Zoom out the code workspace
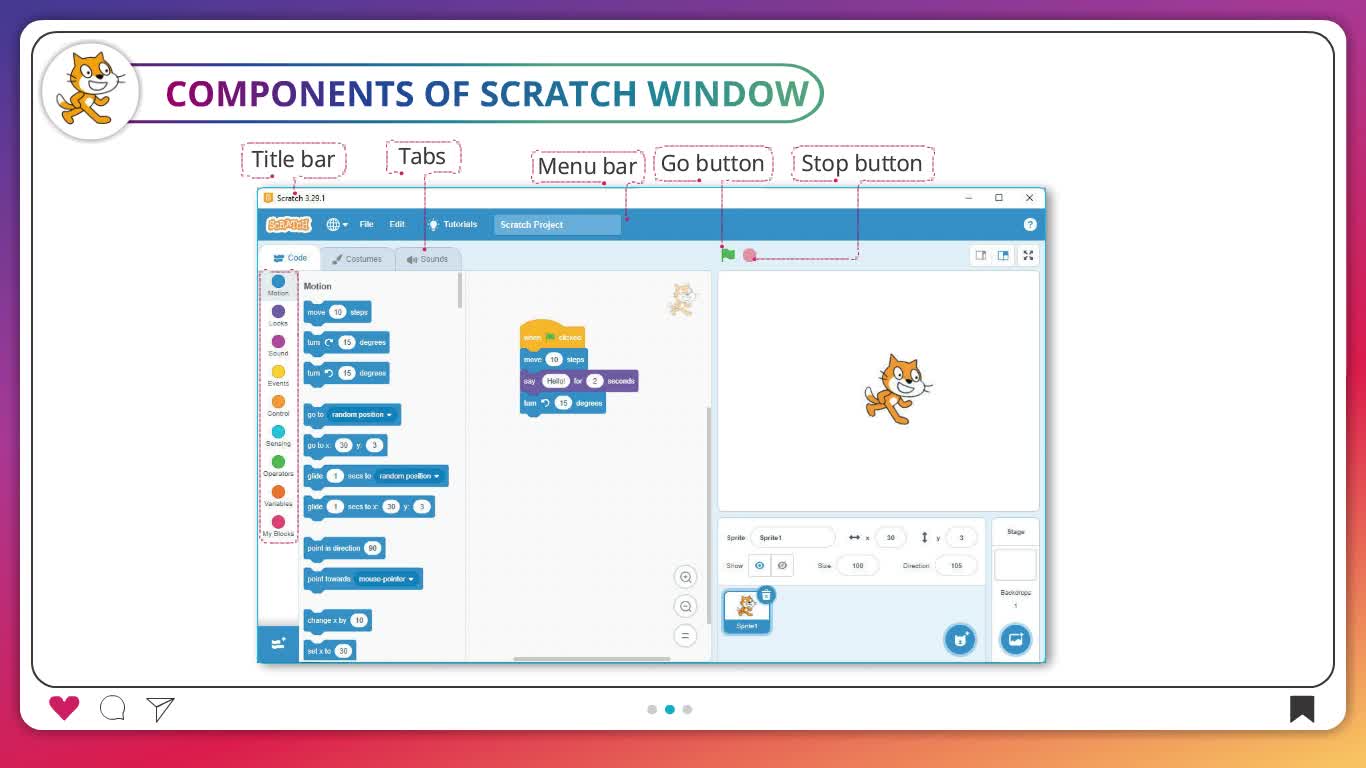Image resolution: width=1366 pixels, height=768 pixels. click(685, 606)
